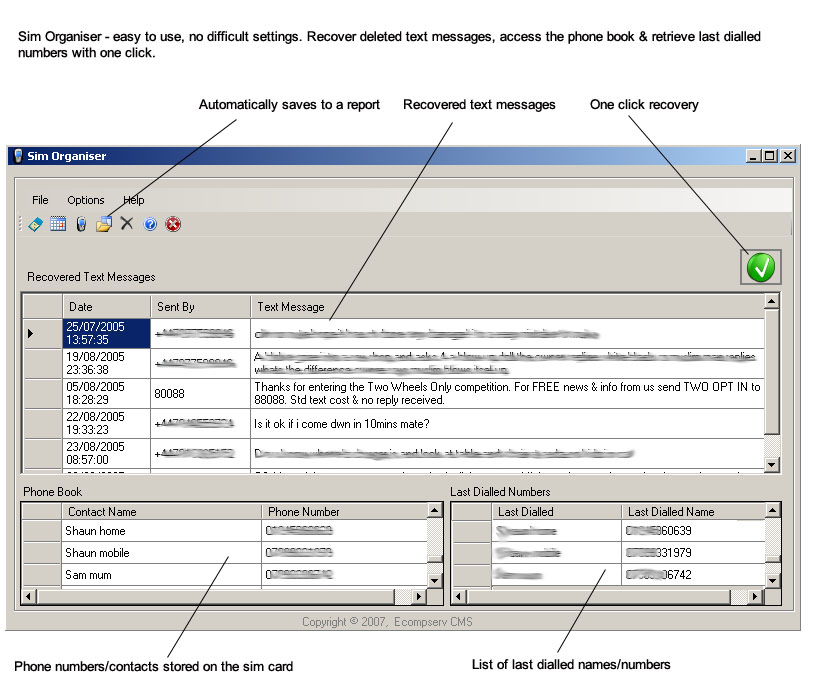
Task: Click the sender cell showing 80088
Action: (x=201, y=393)
